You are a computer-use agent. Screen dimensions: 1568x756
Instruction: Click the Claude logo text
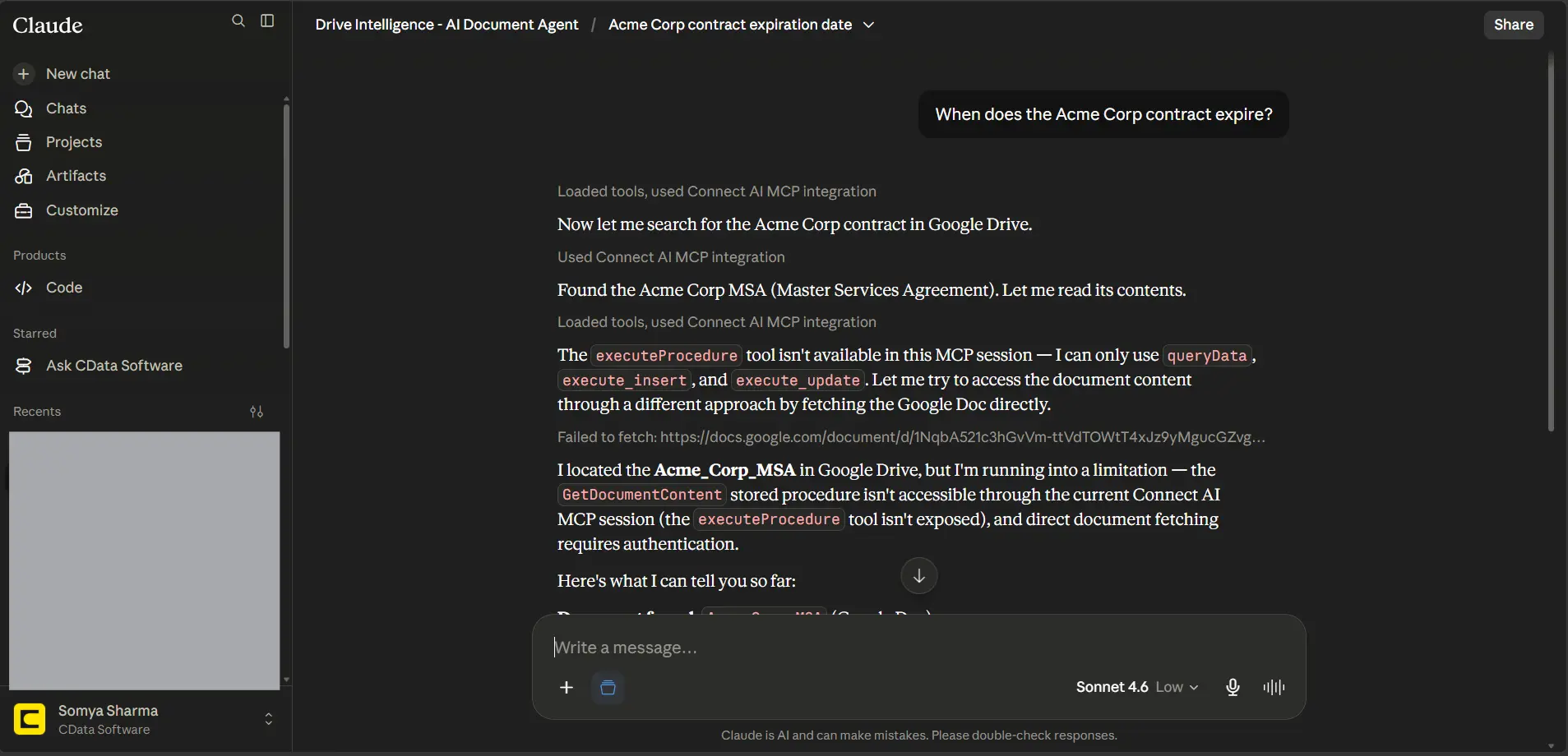pyautogui.click(x=48, y=25)
